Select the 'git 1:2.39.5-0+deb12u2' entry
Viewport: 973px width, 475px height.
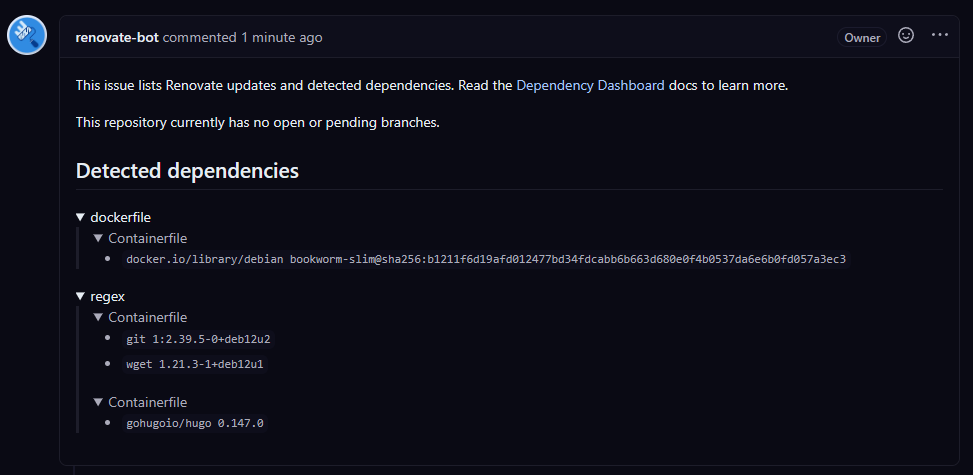click(198, 339)
